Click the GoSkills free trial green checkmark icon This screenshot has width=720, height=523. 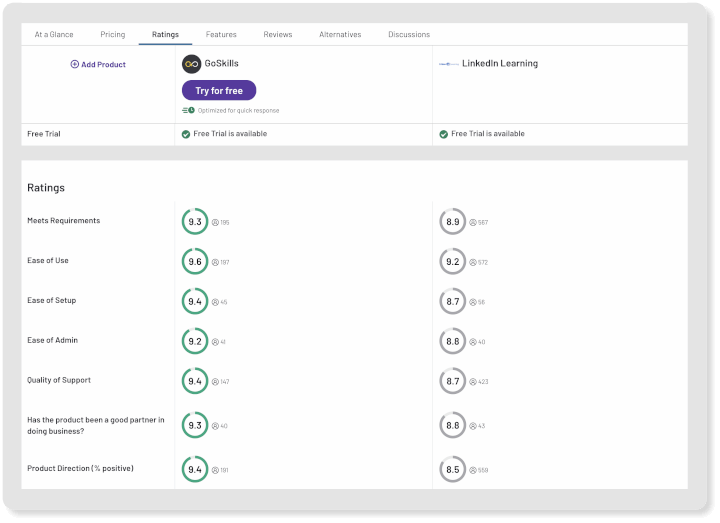click(x=186, y=134)
